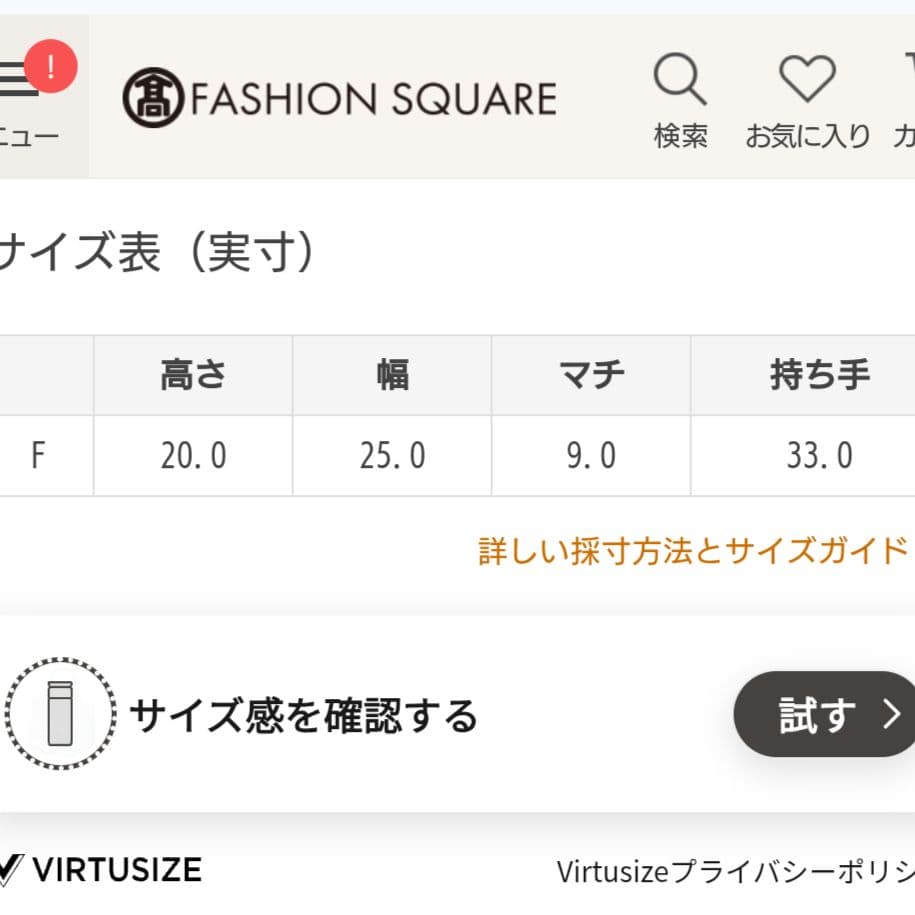This screenshot has height=915, width=915.
Task: Open the search function via magnifier icon
Action: (x=679, y=78)
